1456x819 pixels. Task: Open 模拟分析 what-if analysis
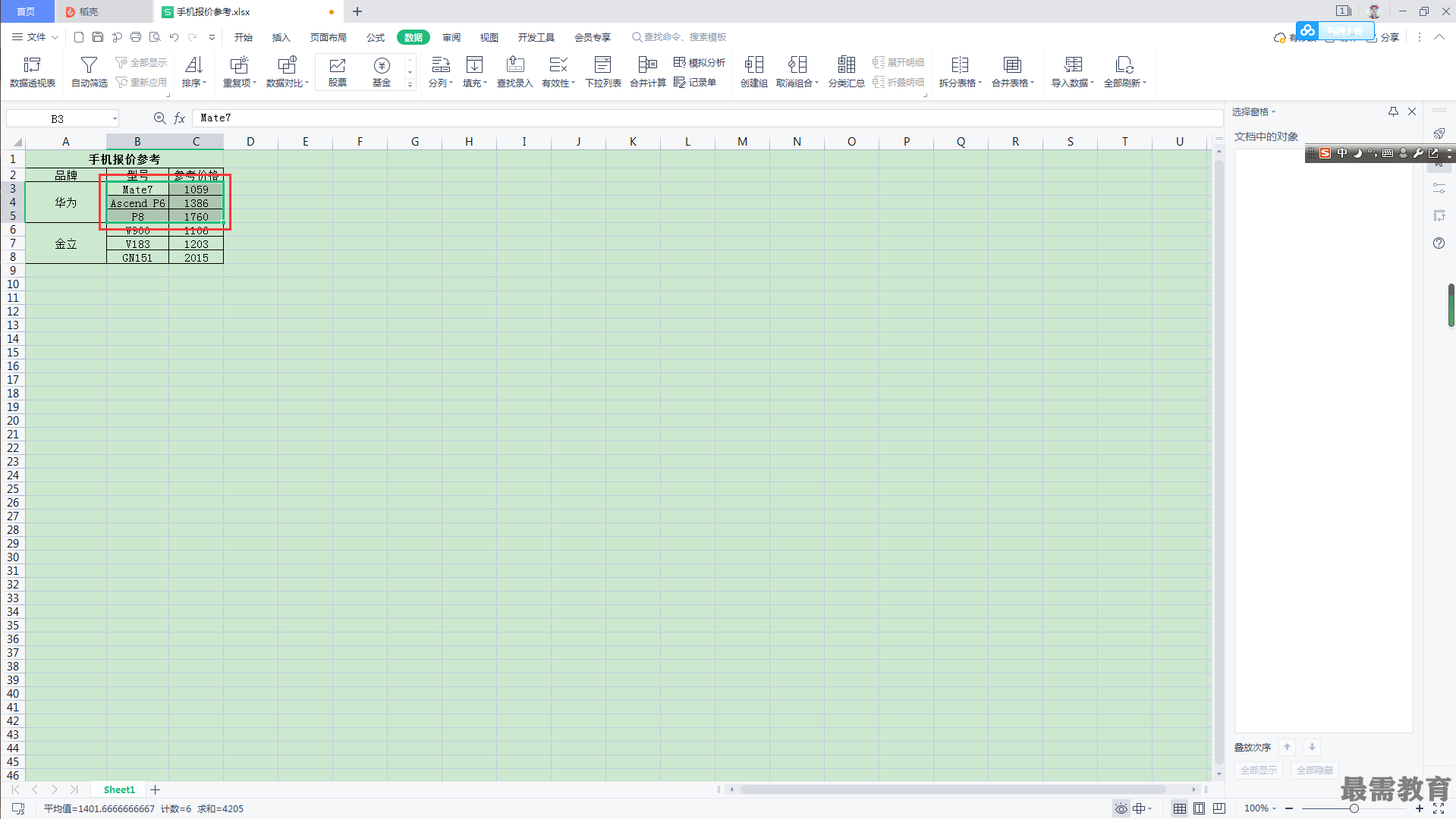coord(700,62)
